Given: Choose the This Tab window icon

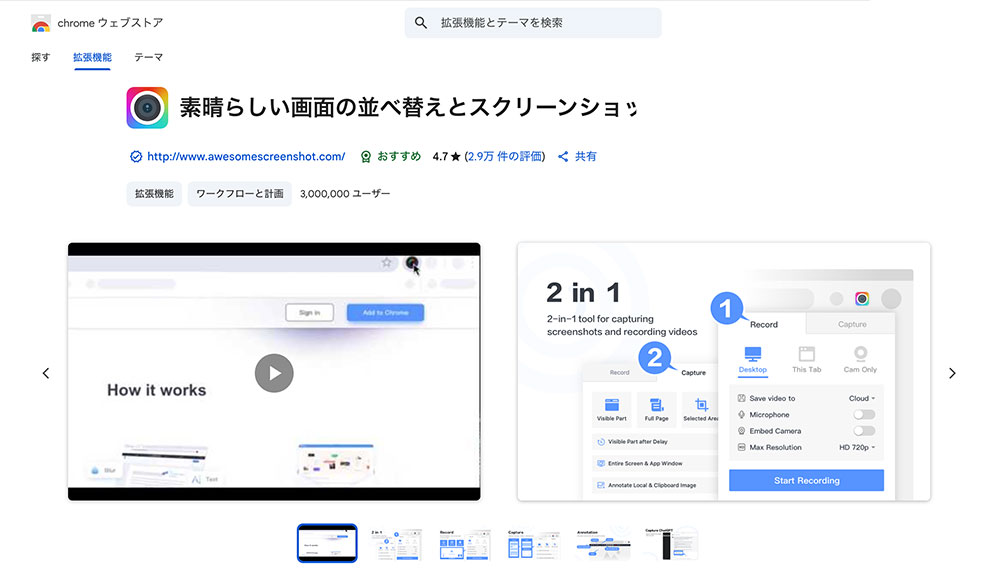Looking at the screenshot, I should tap(806, 355).
